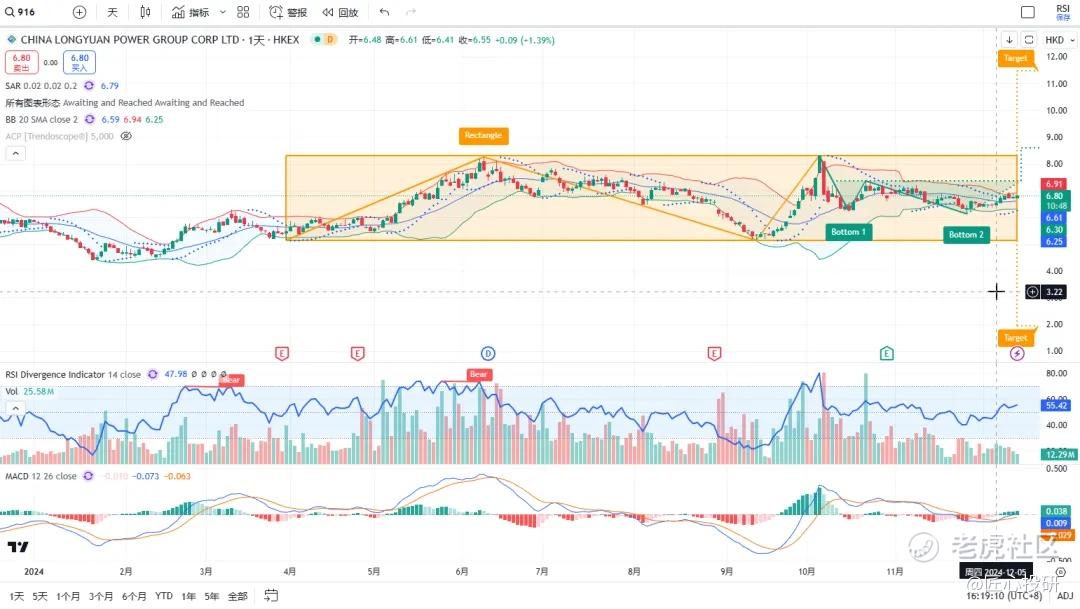This screenshot has width=1080, height=609.
Task: Click the blue D dividend marker
Action: click(x=488, y=353)
